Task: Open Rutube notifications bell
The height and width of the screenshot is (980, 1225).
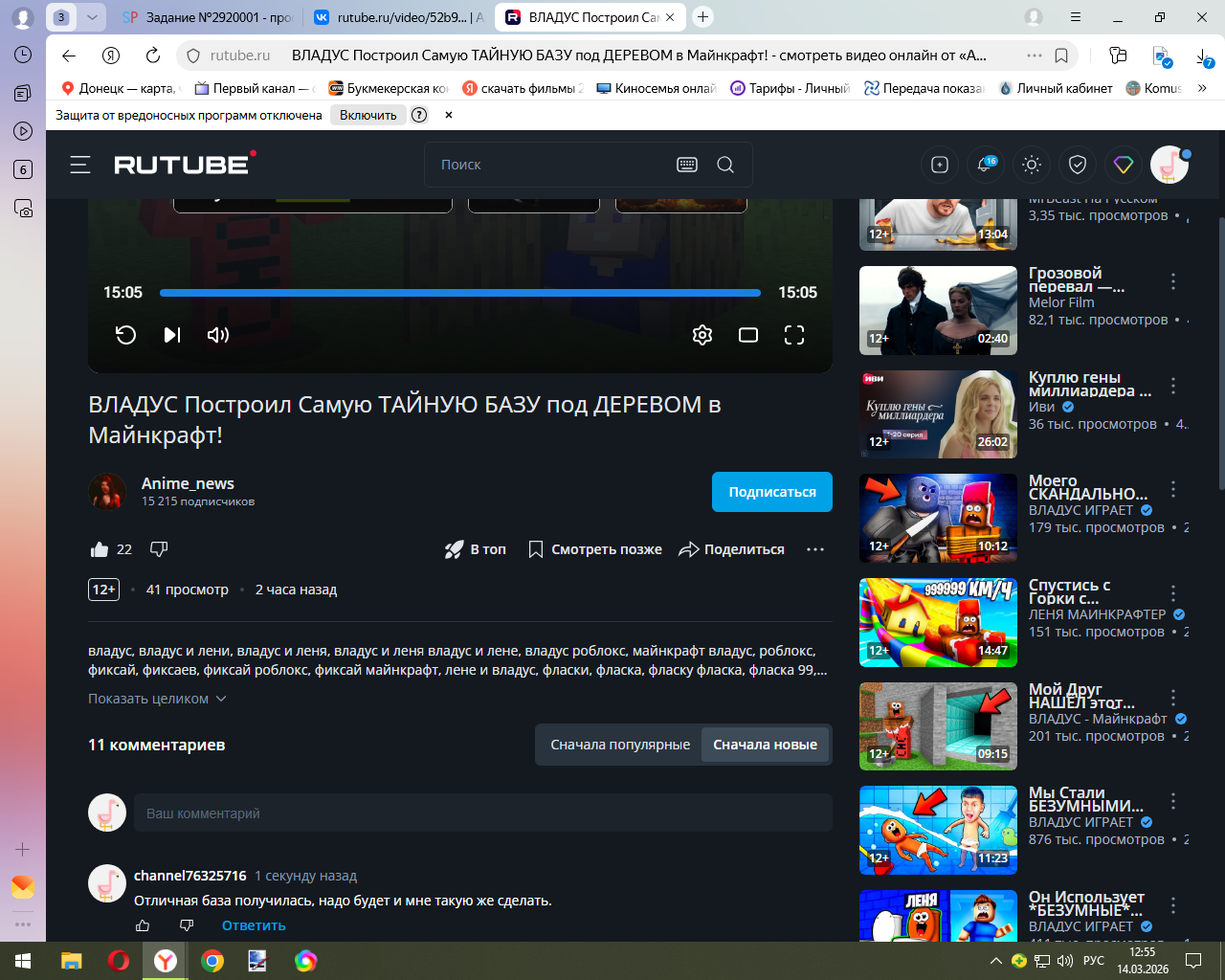Action: [x=985, y=166]
